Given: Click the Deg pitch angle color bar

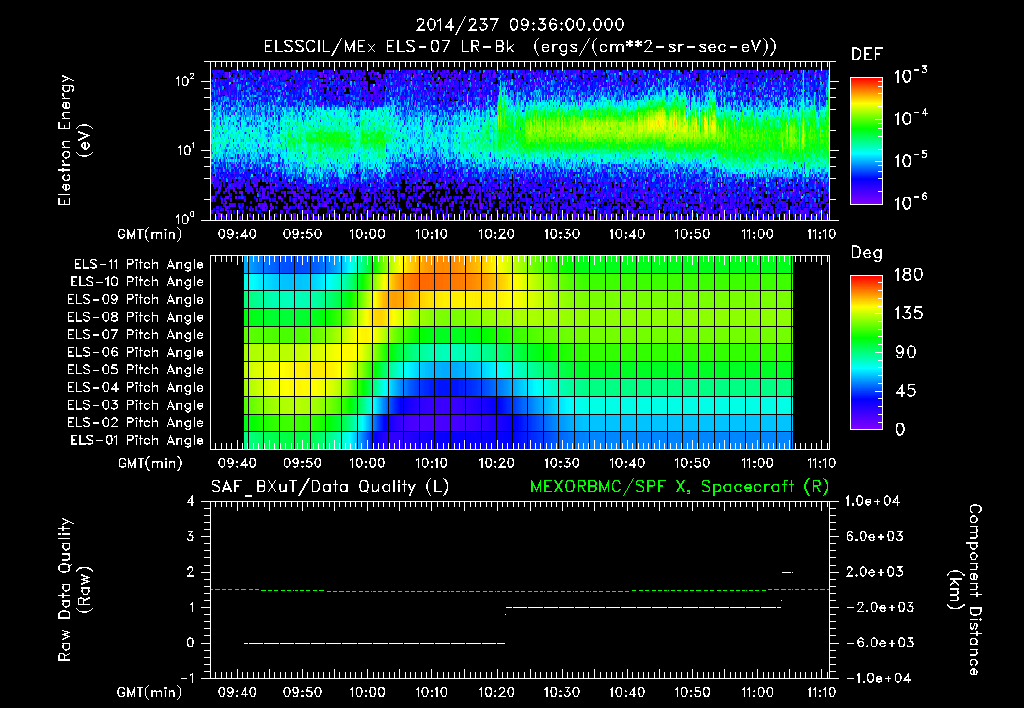Looking at the screenshot, I should click(866, 353).
